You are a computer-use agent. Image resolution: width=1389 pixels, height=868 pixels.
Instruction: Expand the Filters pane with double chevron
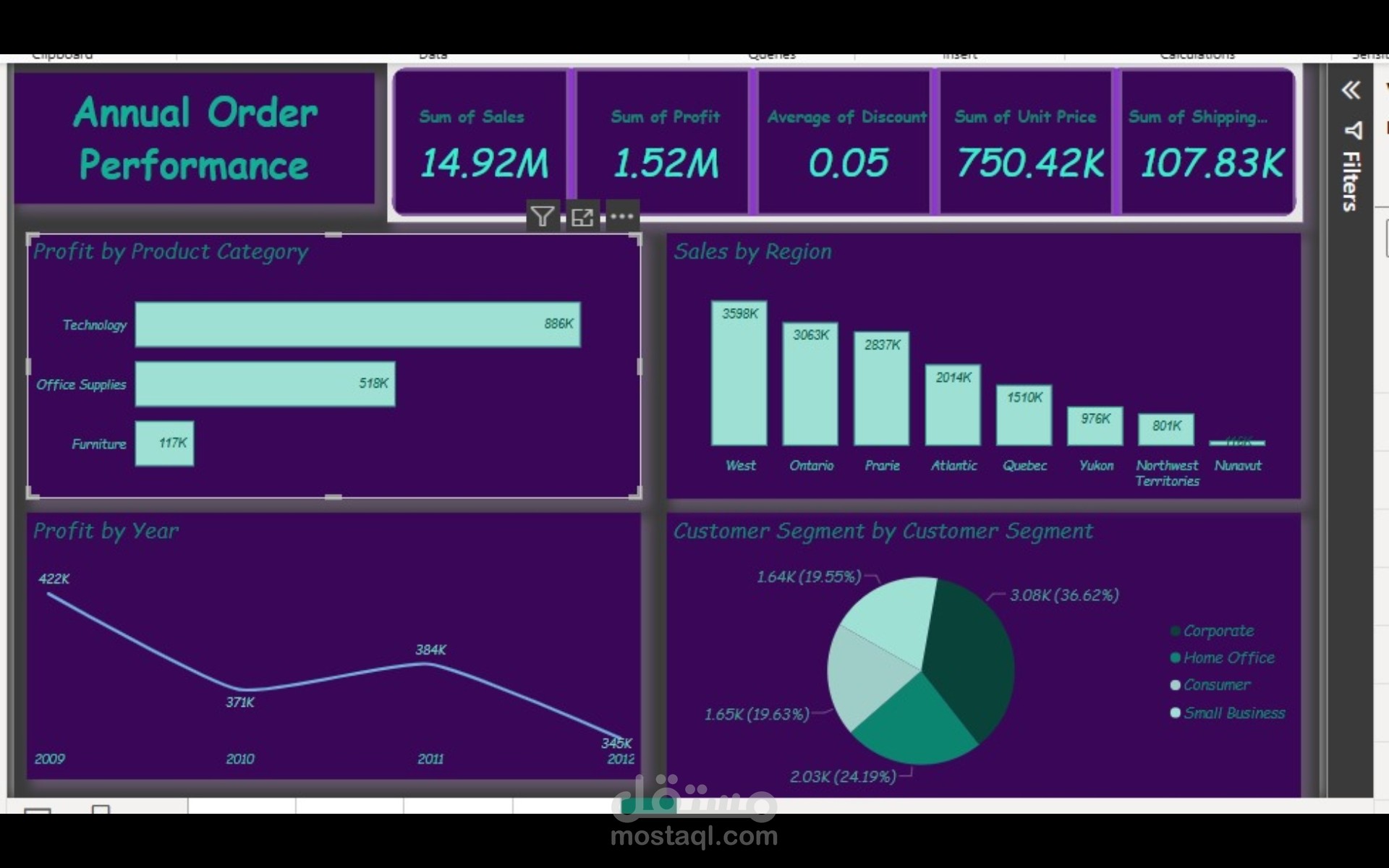tap(1350, 90)
